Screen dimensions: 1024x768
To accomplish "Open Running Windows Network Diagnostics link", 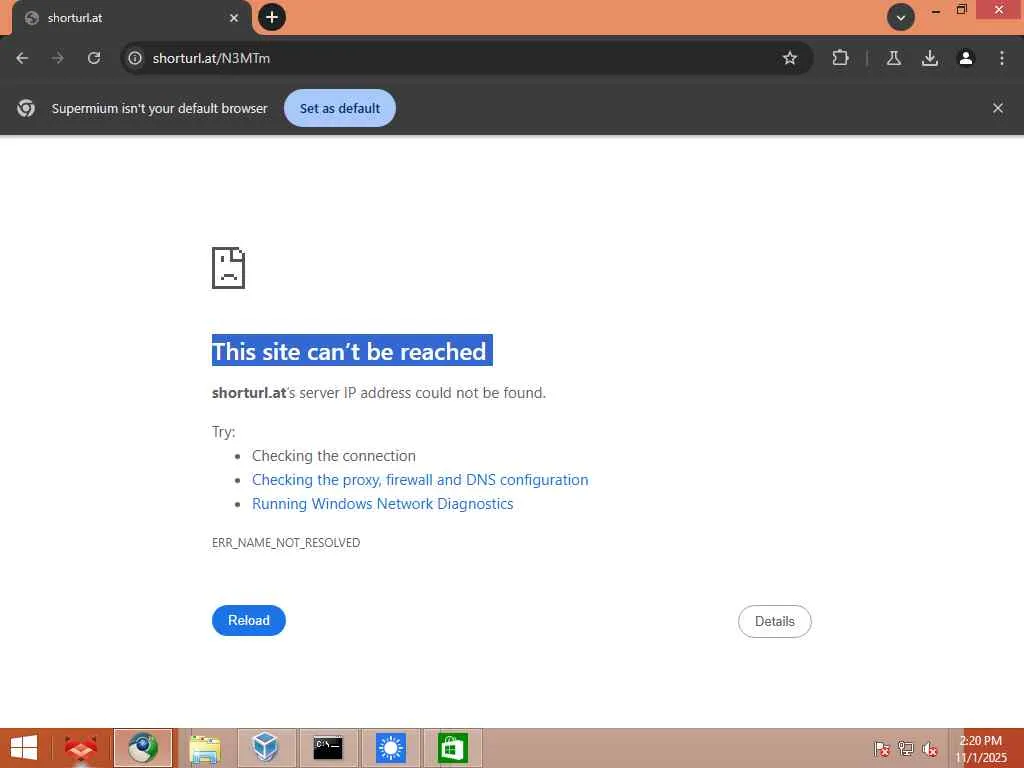I will [383, 504].
